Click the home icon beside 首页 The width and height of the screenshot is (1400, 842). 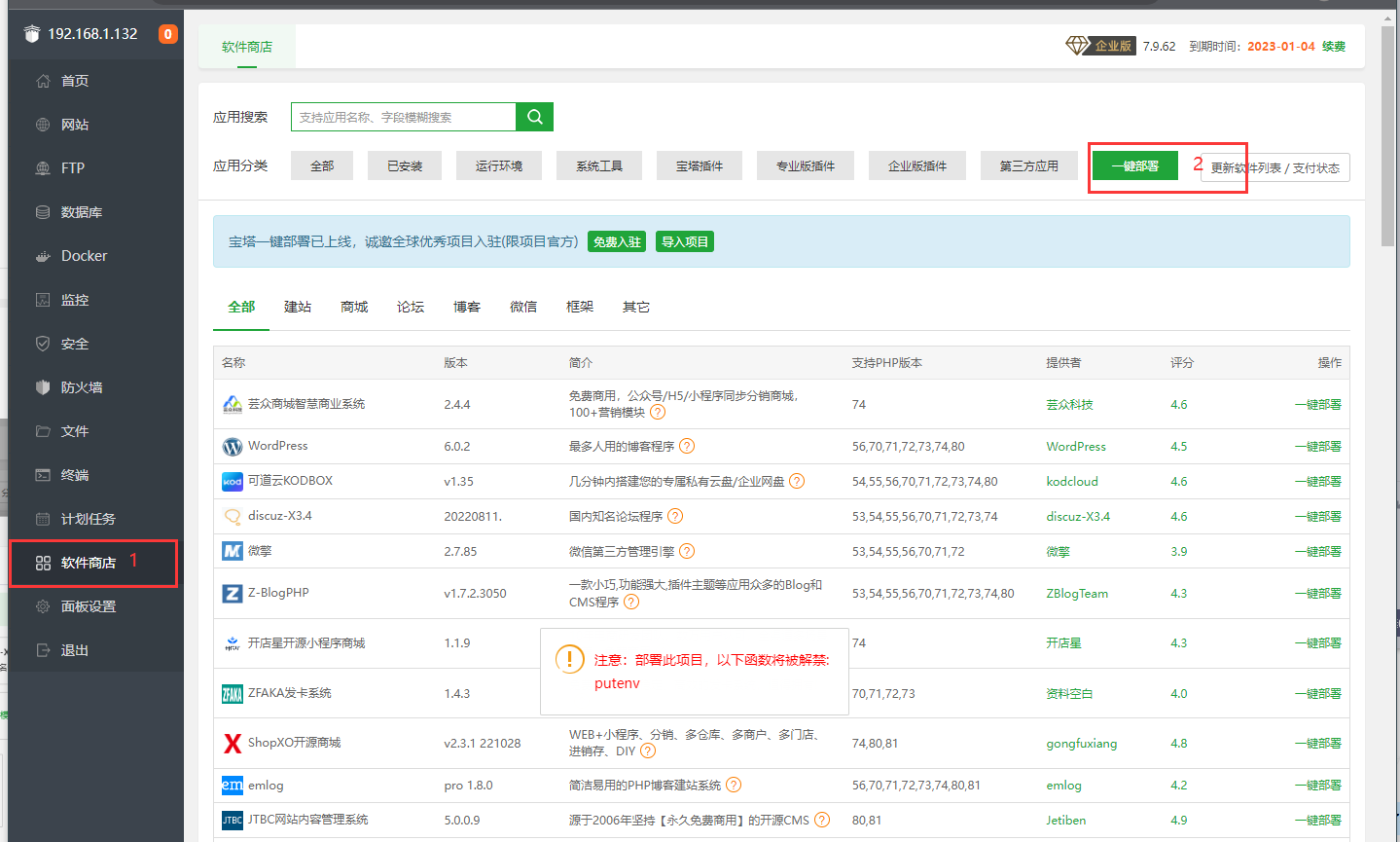pyautogui.click(x=43, y=81)
